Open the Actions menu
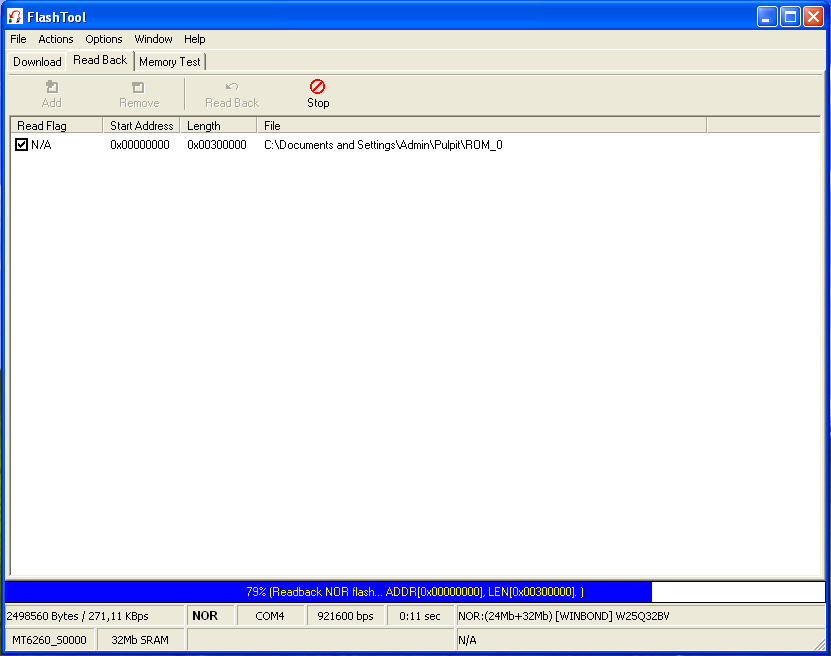This screenshot has height=656, width=831. (x=56, y=39)
